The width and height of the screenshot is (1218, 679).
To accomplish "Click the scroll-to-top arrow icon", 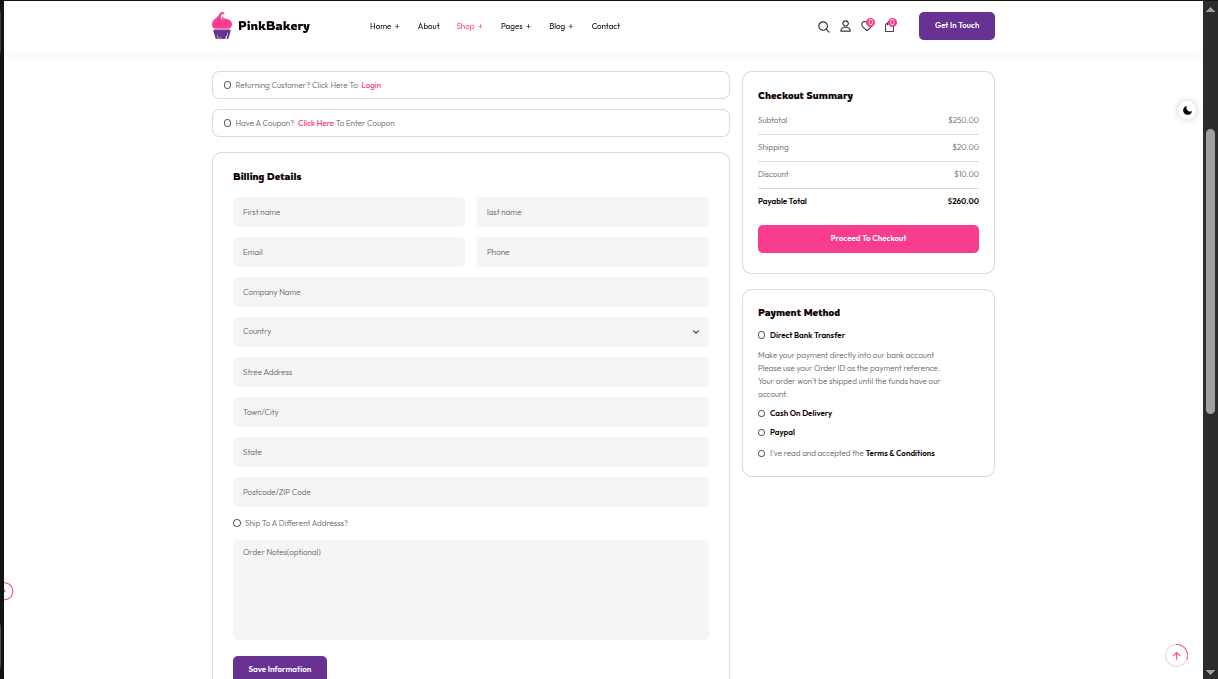I will [x=1176, y=656].
